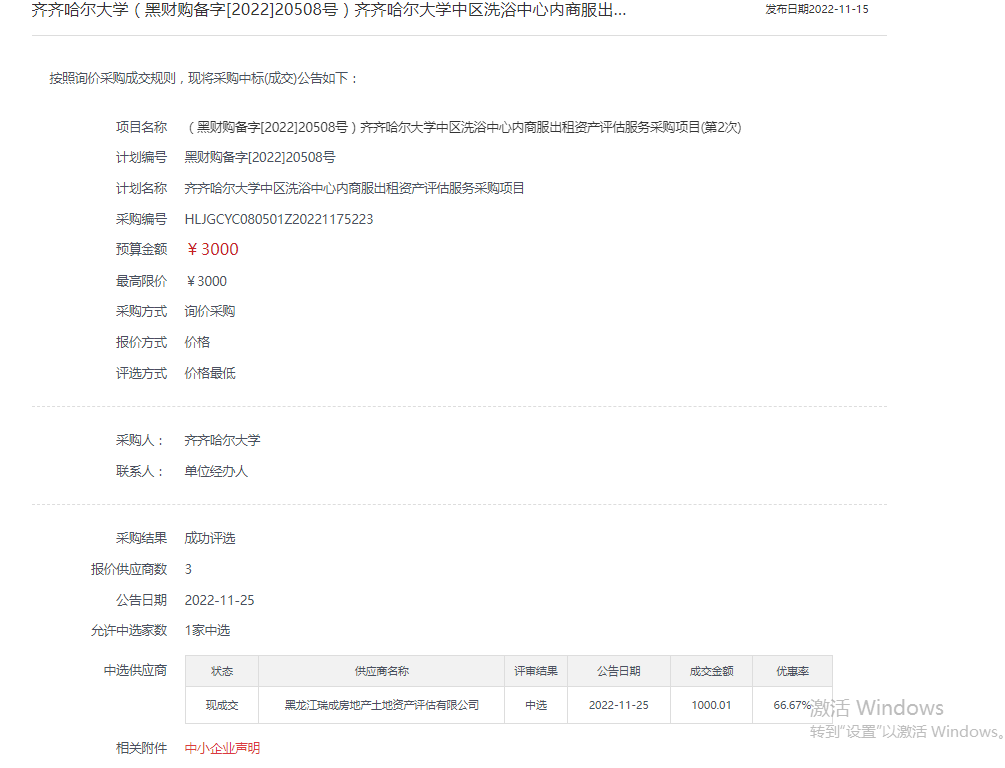Screen dimensions: 1005x768
Task: Select the 成功评选 result text
Action: [211, 537]
